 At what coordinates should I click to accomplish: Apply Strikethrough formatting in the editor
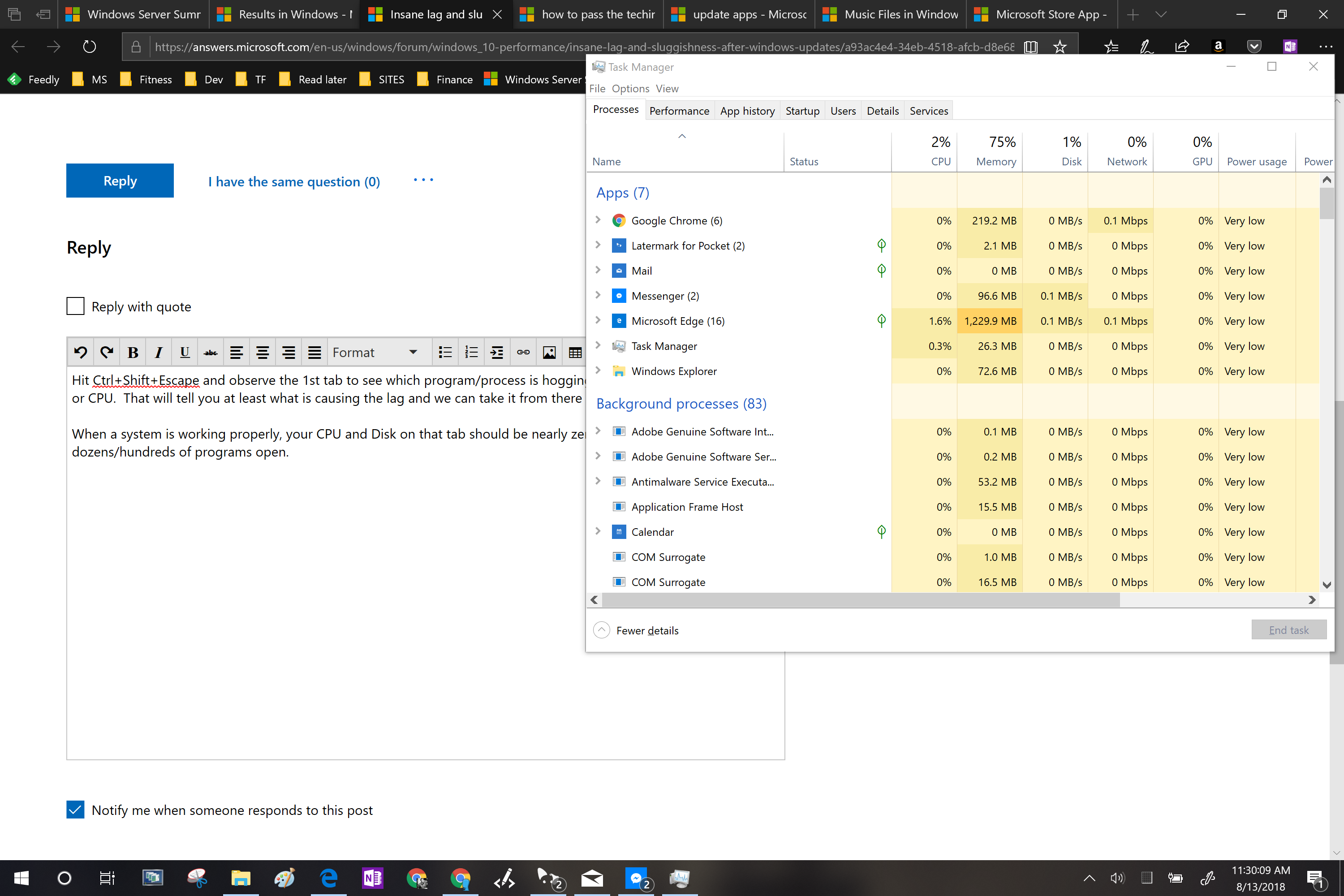tap(211, 352)
